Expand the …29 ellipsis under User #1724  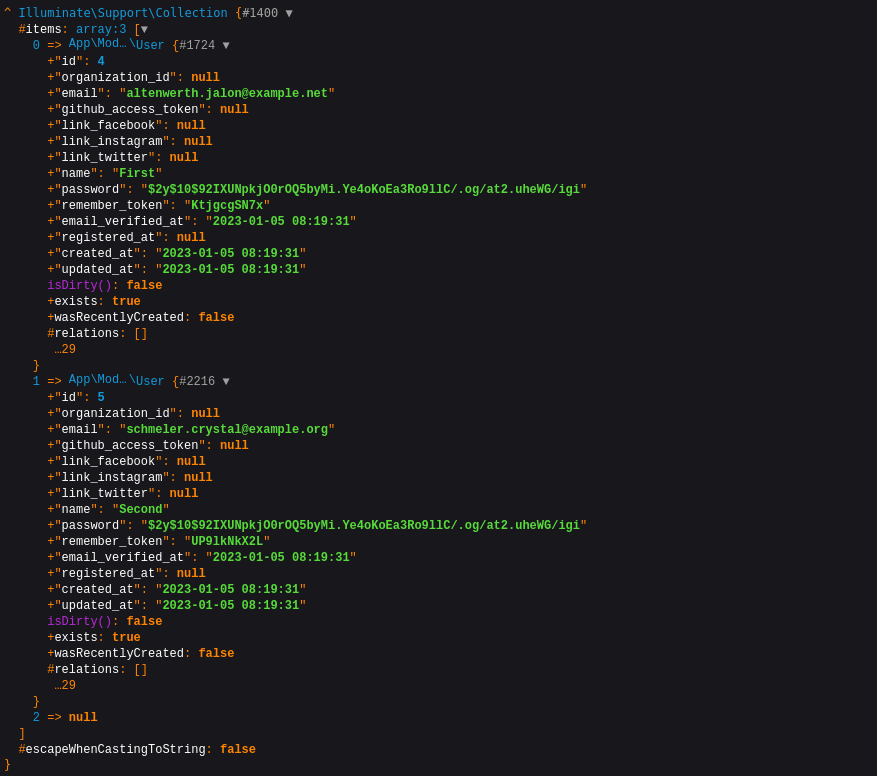tap(65, 350)
